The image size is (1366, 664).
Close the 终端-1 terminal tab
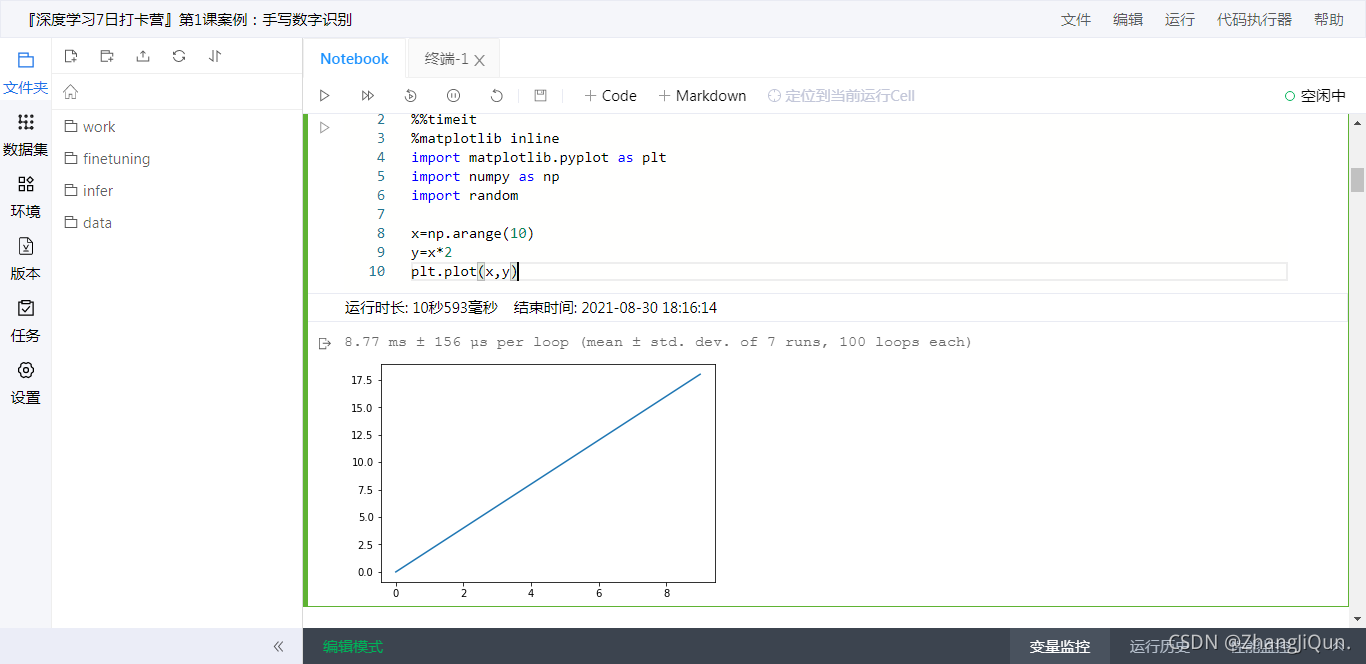pyautogui.click(x=480, y=60)
